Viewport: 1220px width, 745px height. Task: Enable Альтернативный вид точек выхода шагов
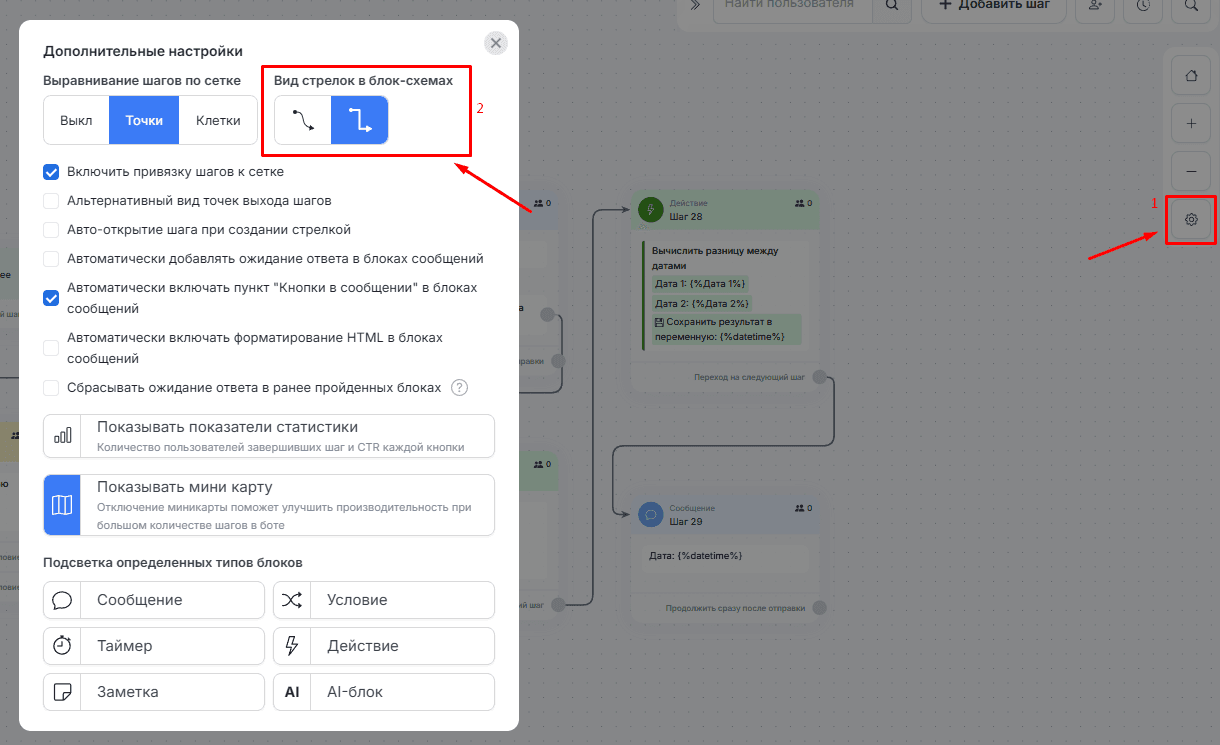click(51, 201)
